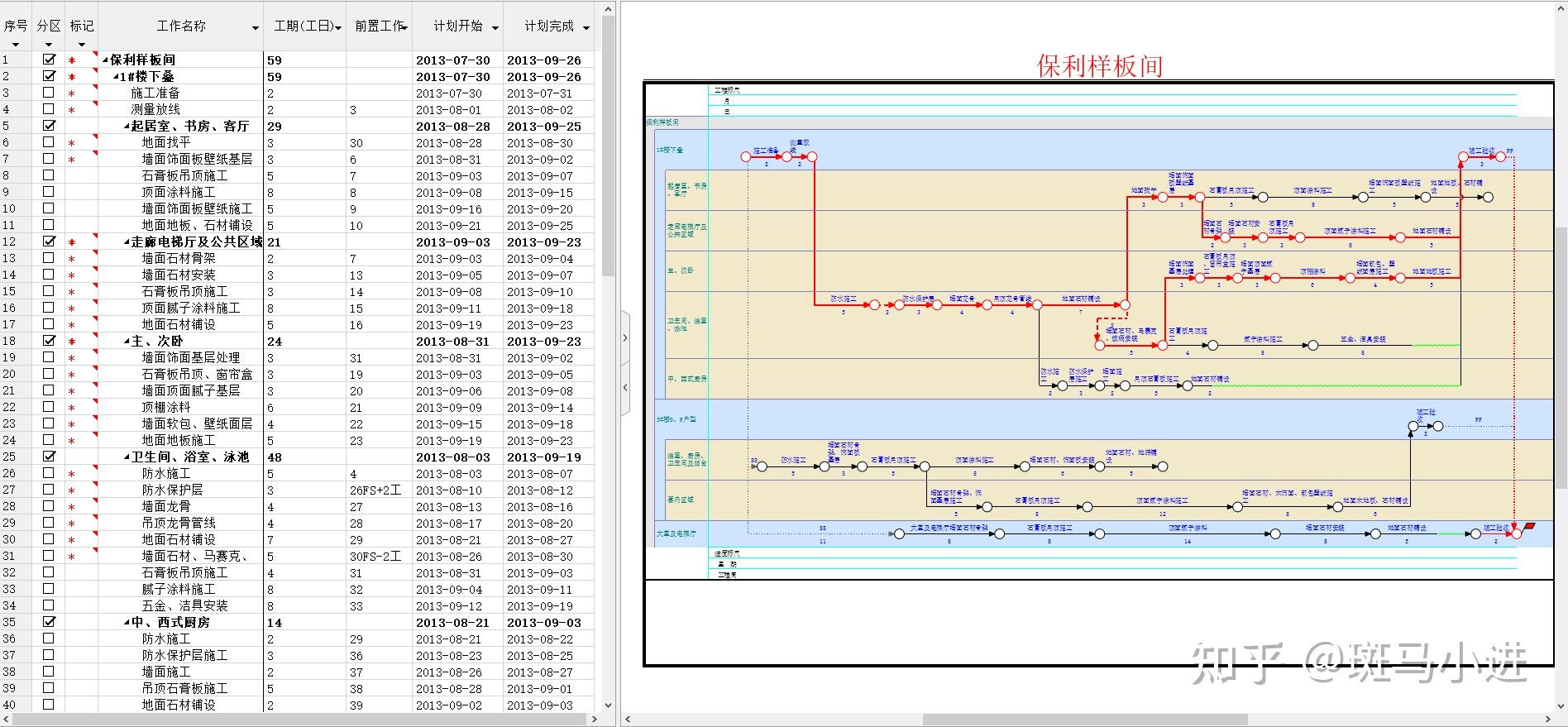The image size is (1568, 727).
Task: Open the 工作名称 column dropdown arrow
Action: click(x=256, y=28)
